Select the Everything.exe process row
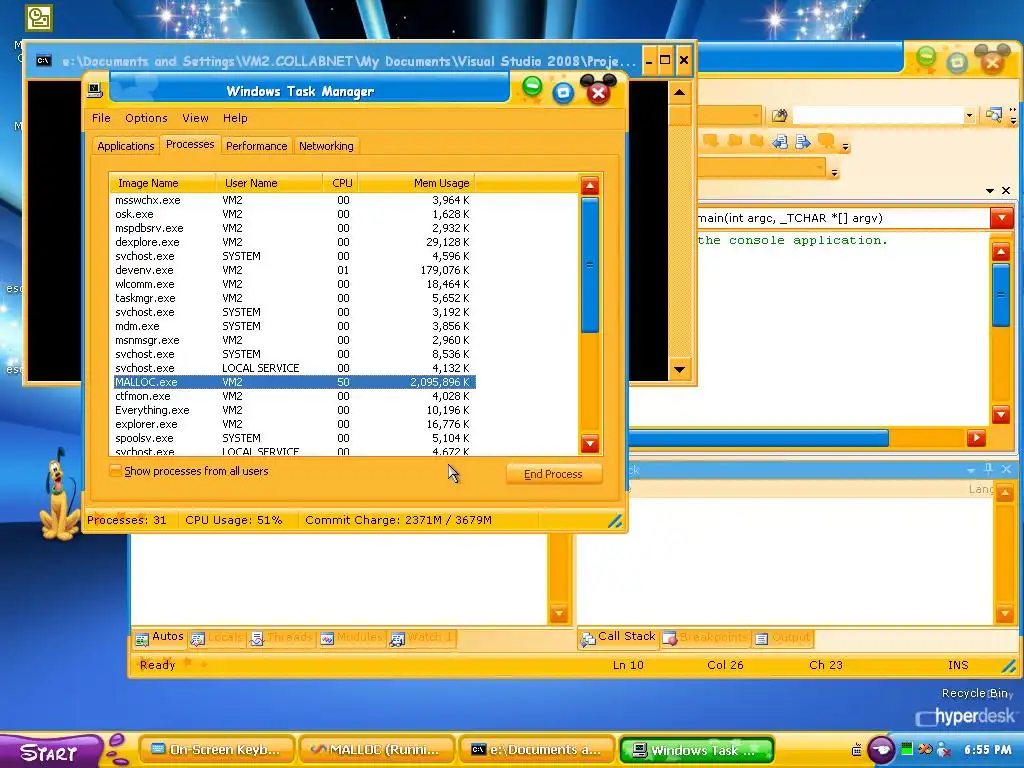The height and width of the screenshot is (768, 1024). pos(294,410)
